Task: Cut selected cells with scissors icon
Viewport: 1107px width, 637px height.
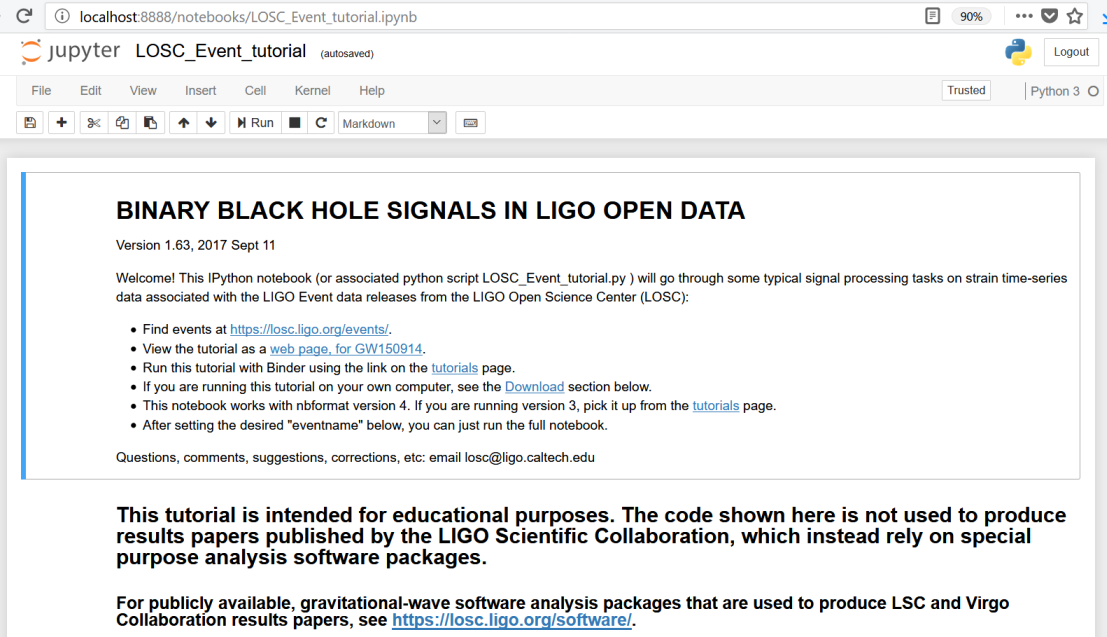Action: (x=94, y=123)
